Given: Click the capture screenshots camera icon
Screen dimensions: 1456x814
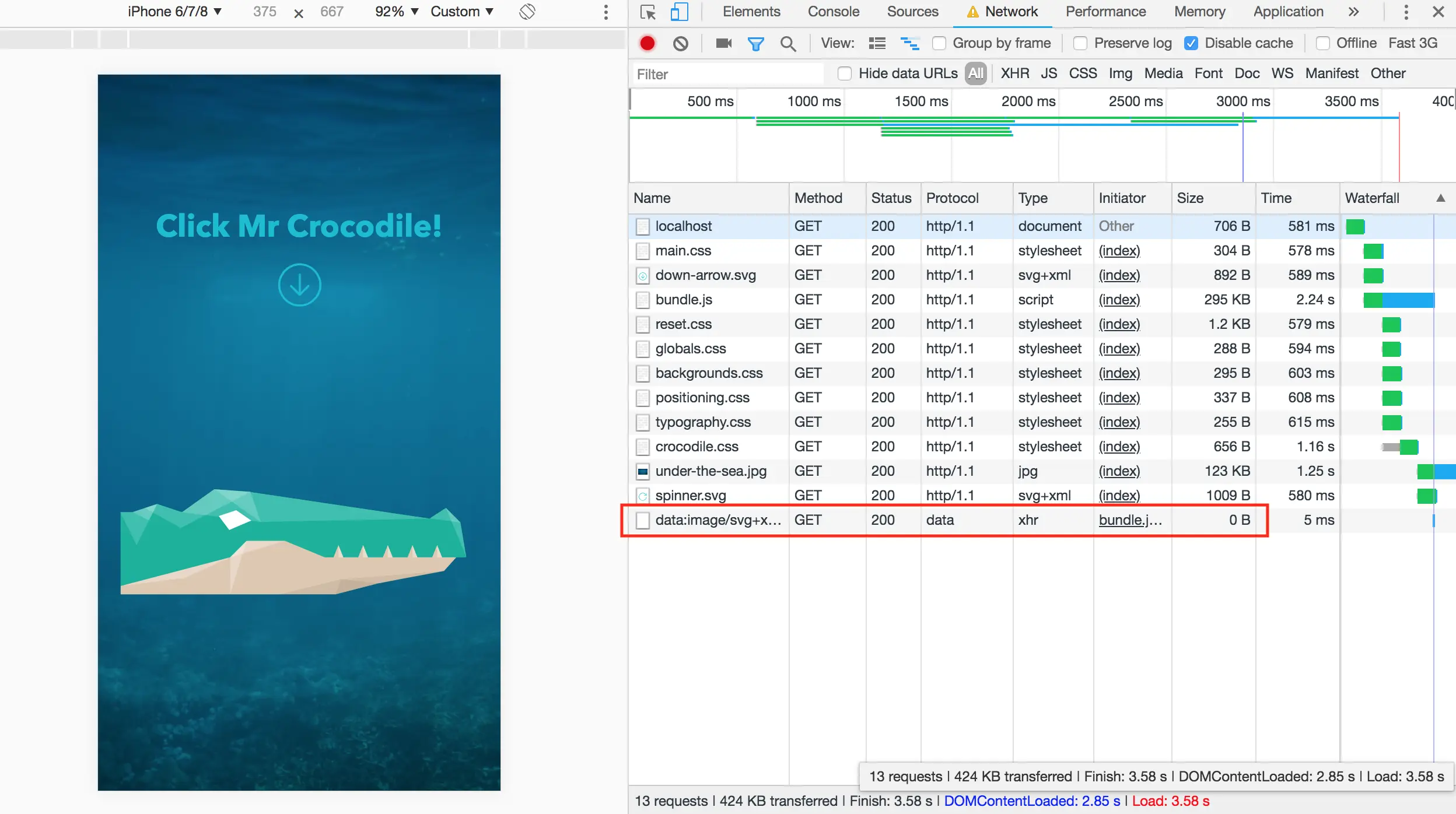Looking at the screenshot, I should 723,44.
